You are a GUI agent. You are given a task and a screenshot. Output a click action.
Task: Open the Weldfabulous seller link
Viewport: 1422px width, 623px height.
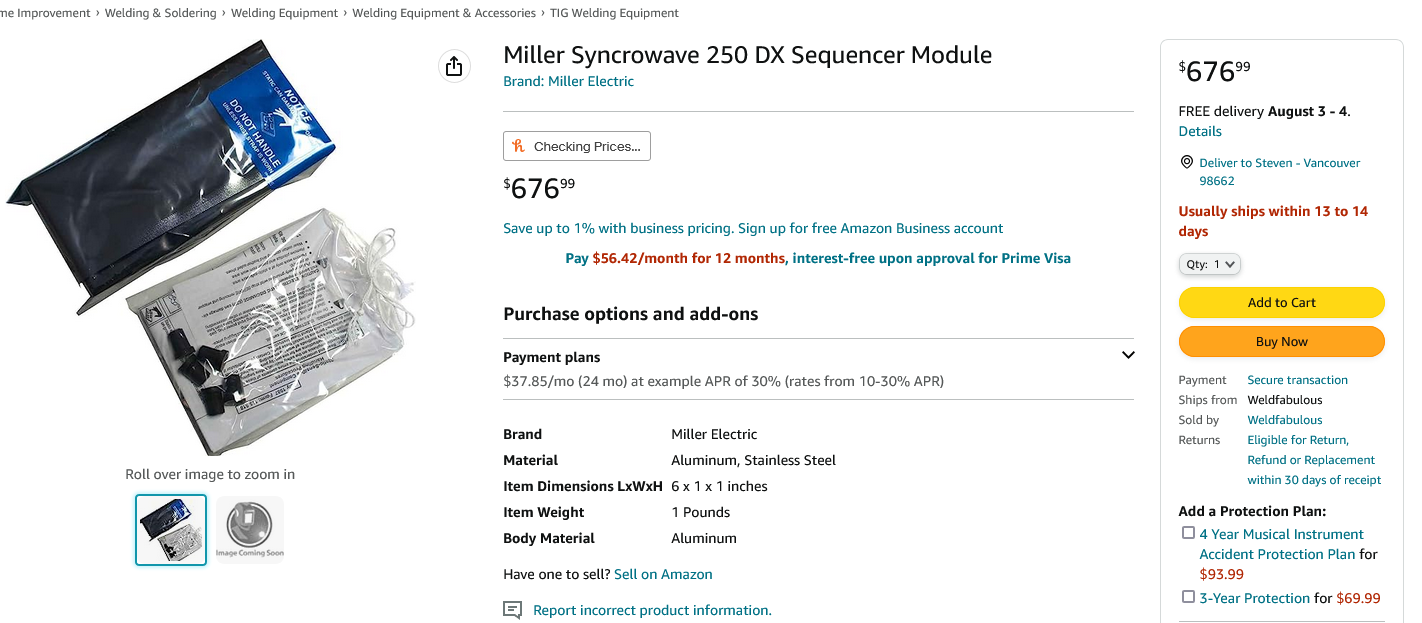pos(1285,420)
